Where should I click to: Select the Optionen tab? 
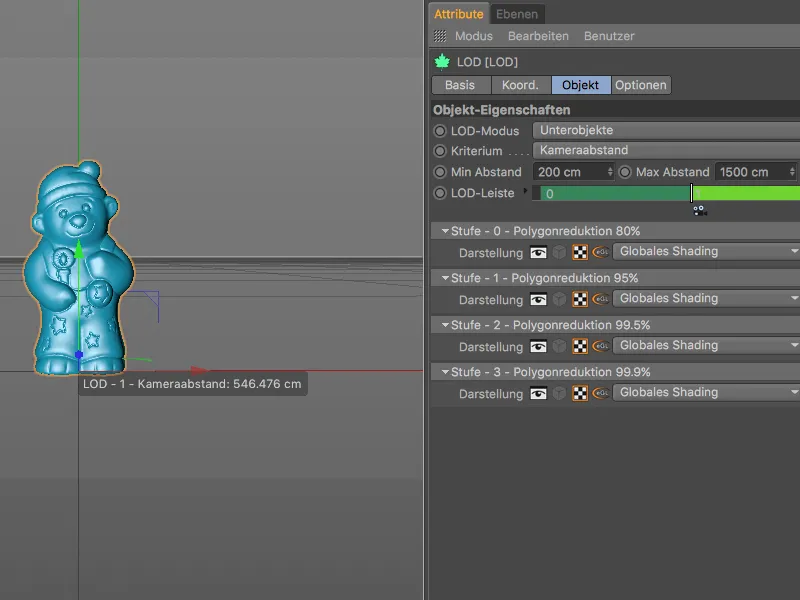coord(641,85)
